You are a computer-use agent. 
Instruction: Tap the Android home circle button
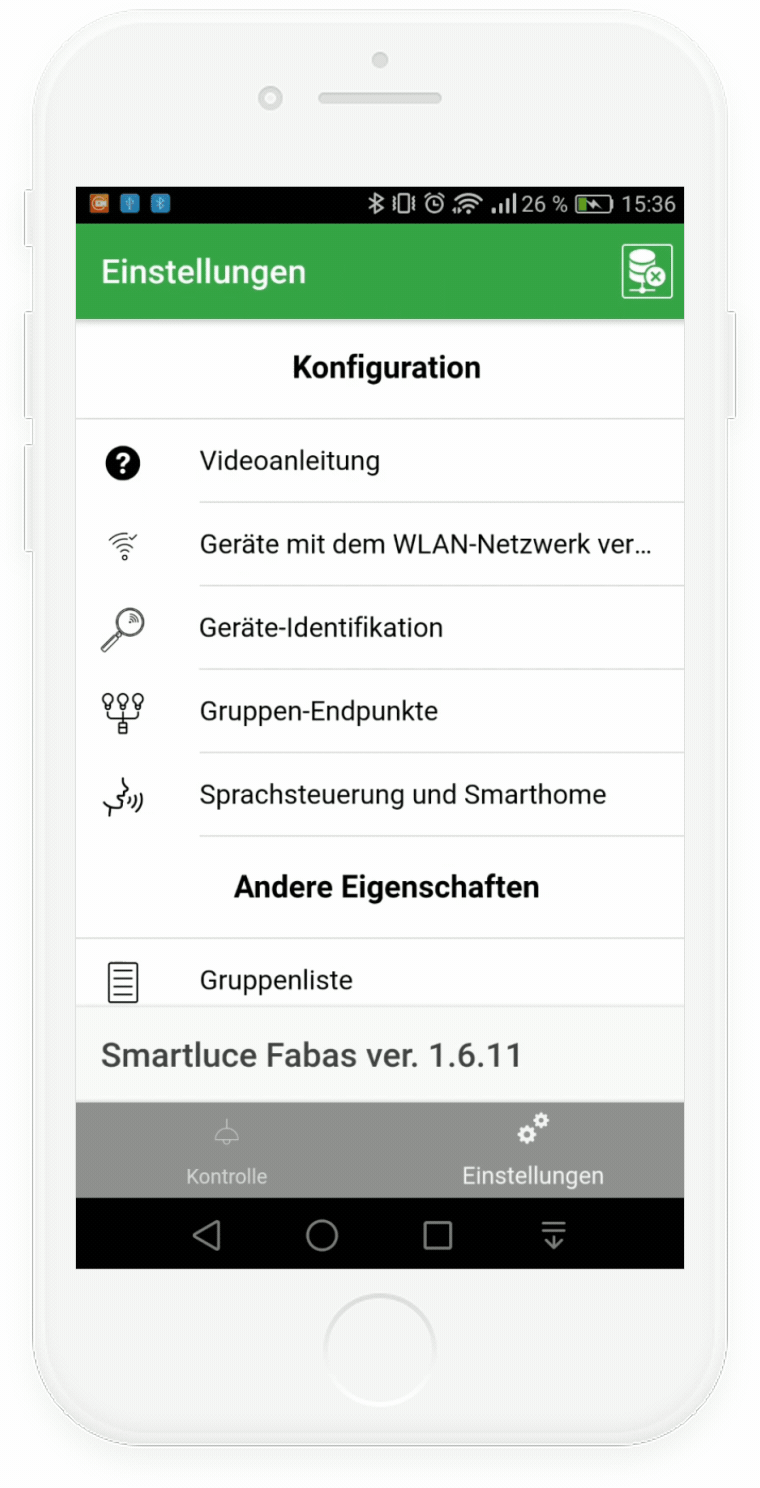pyautogui.click(x=322, y=1236)
